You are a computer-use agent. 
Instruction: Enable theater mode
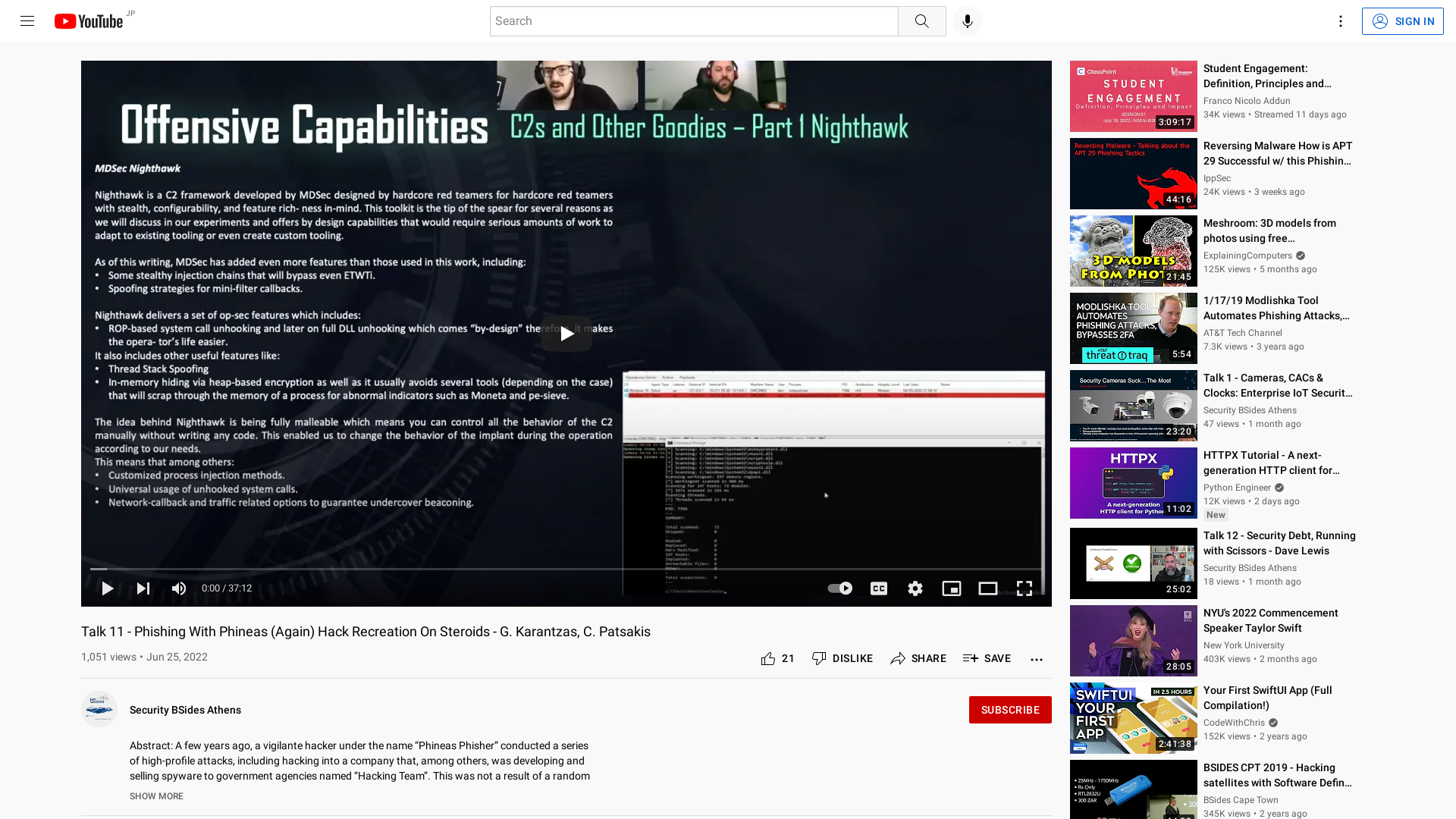987,588
